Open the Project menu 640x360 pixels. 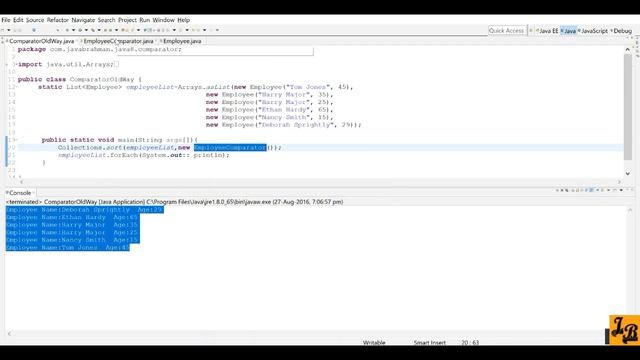pos(127,20)
